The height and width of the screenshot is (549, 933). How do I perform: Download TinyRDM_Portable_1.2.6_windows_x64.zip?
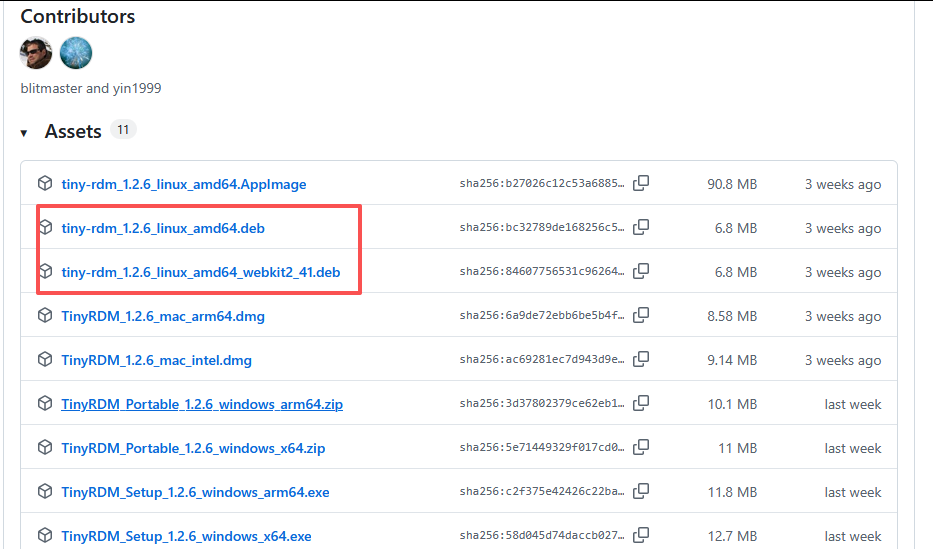pos(193,448)
